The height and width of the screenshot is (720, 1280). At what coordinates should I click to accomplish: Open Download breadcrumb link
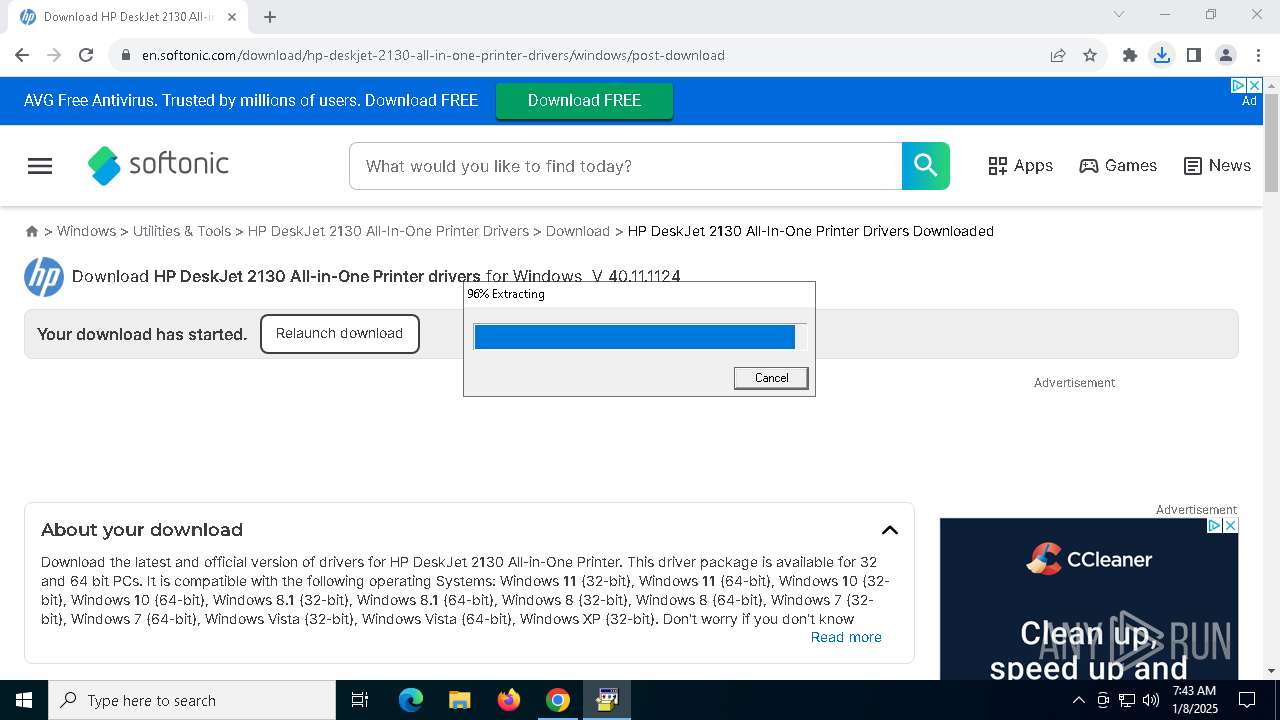[x=578, y=231]
